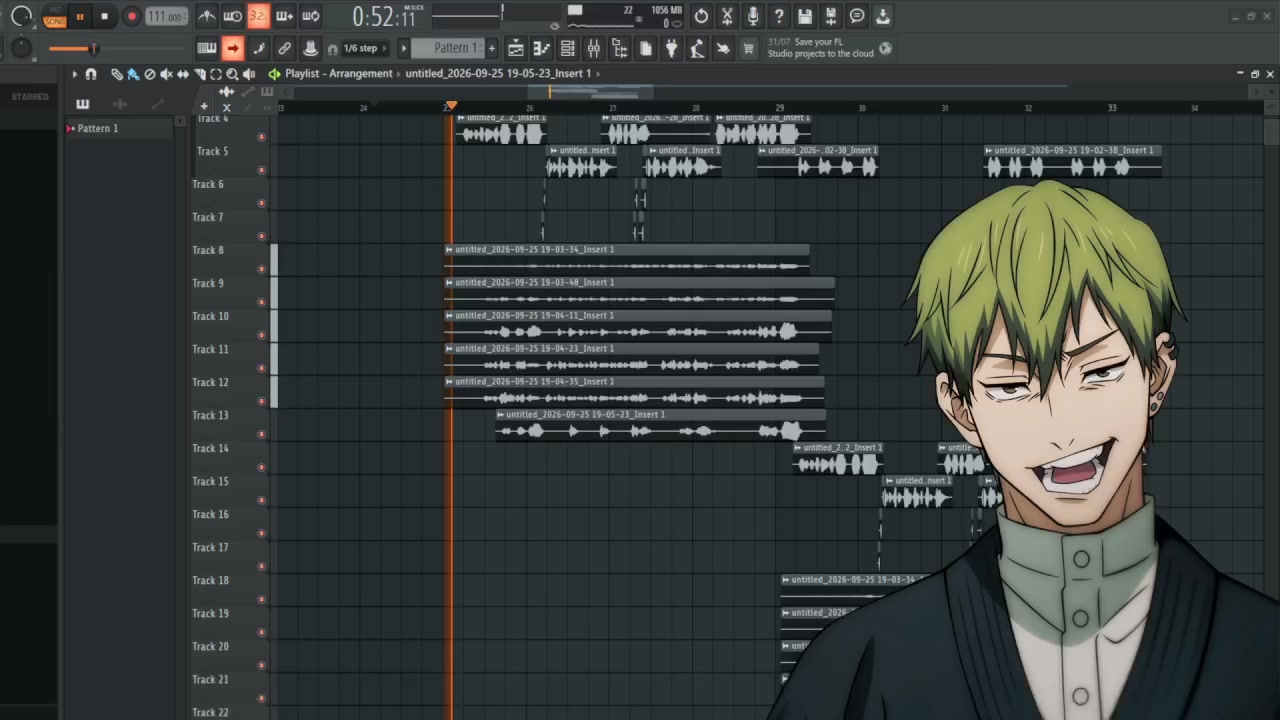
Task: Adjust the 111.000 tempo field
Action: [165, 17]
